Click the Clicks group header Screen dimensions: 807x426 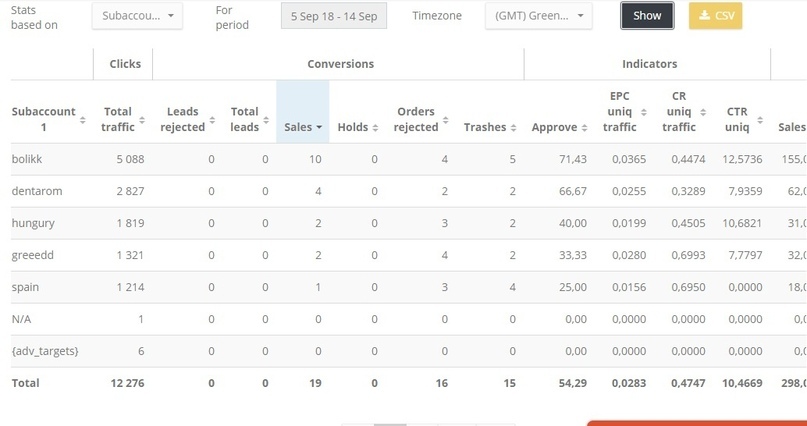point(125,64)
